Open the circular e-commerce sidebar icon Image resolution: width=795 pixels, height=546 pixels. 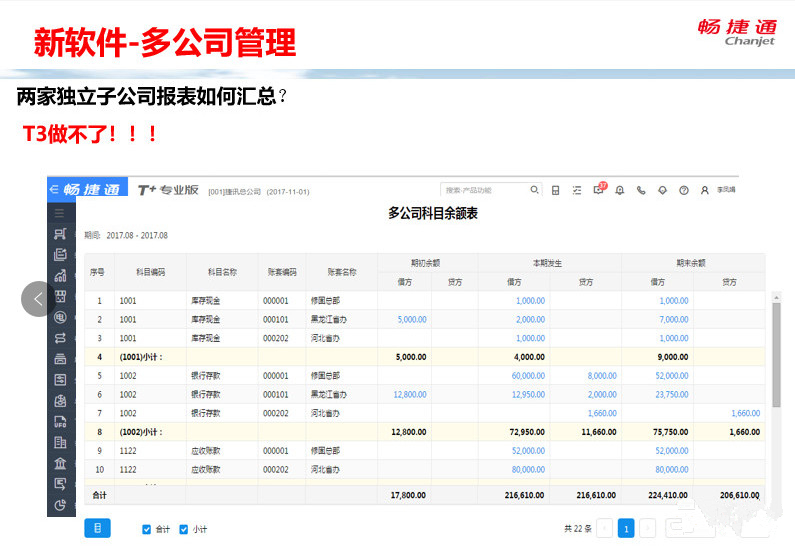(60, 317)
